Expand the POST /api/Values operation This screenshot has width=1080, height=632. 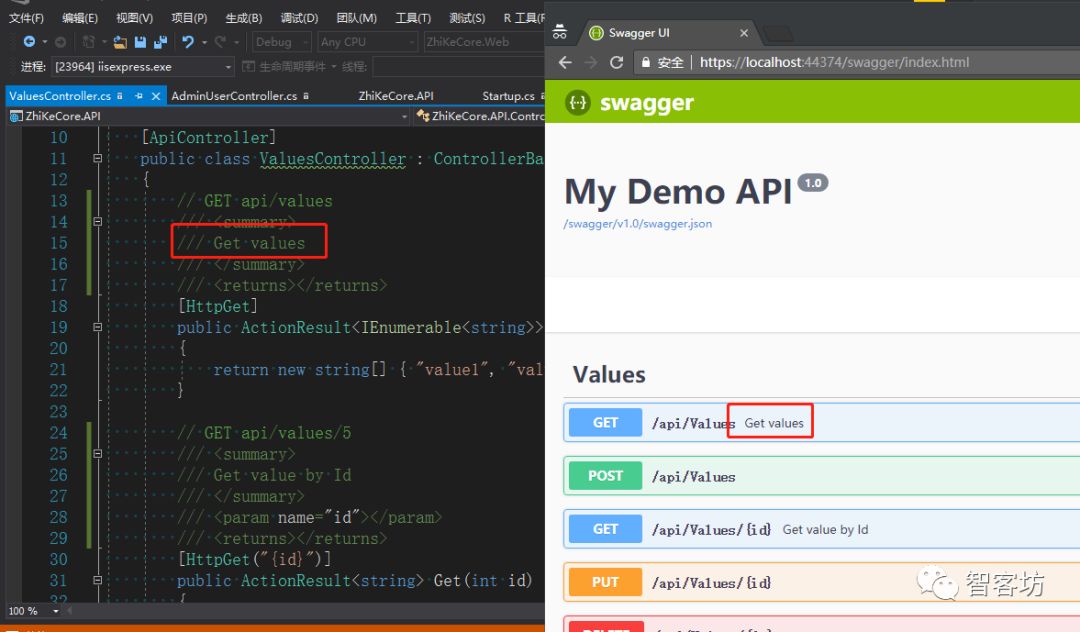tap(822, 476)
